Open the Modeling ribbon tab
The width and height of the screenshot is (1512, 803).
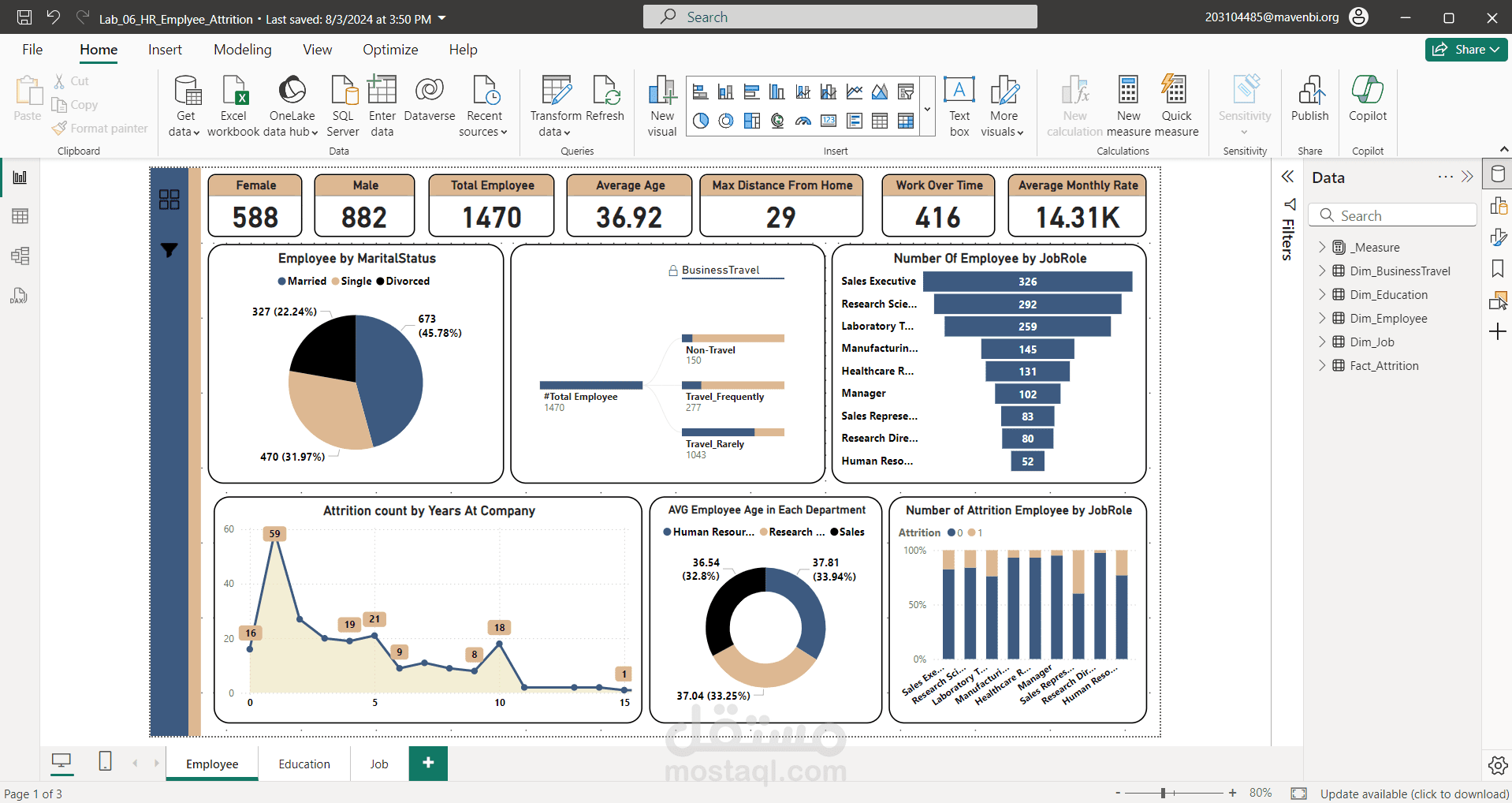coord(243,50)
